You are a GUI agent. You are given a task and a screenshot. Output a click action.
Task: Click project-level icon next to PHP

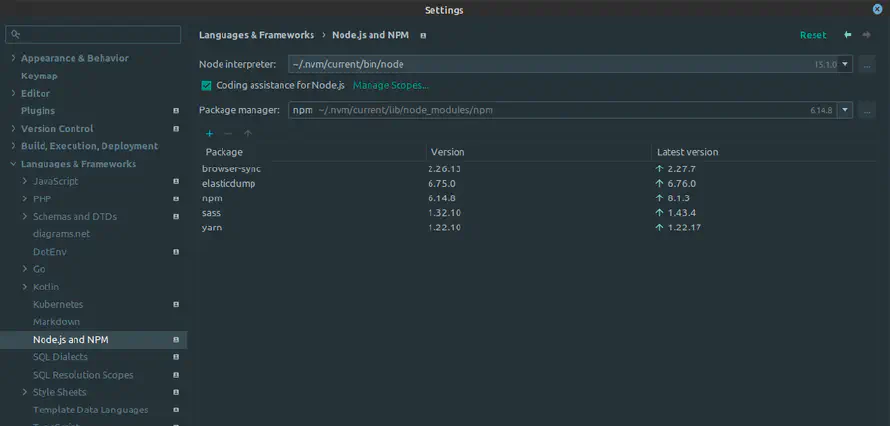tap(176, 199)
